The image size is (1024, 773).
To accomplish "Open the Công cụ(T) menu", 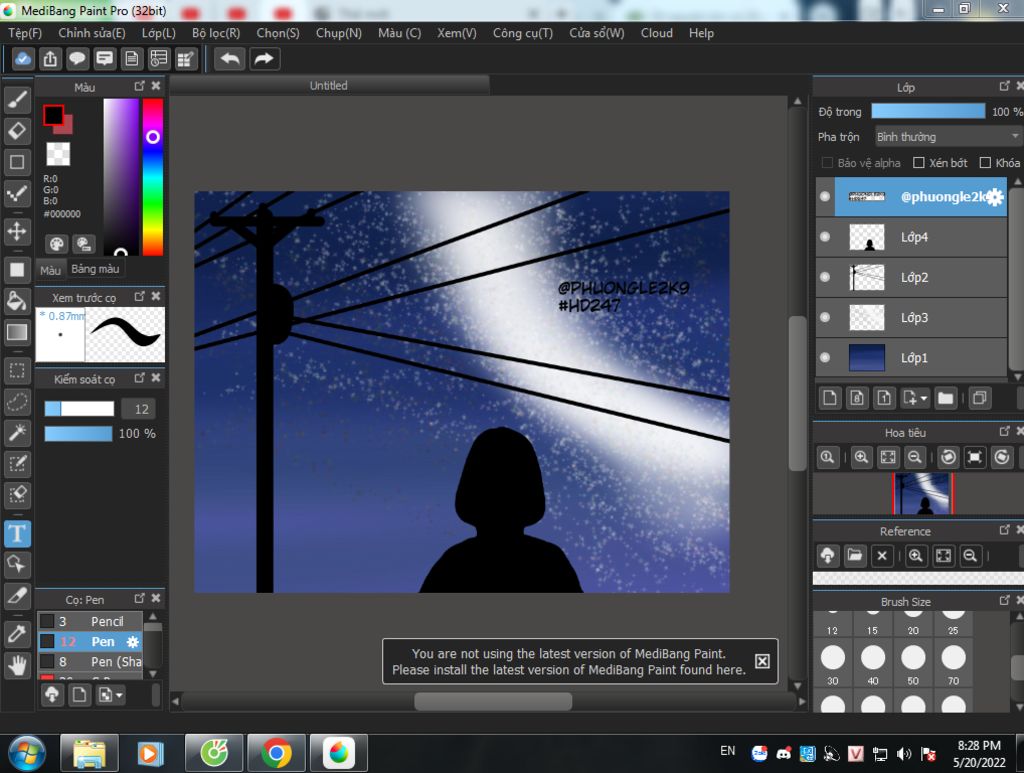I will [x=522, y=33].
